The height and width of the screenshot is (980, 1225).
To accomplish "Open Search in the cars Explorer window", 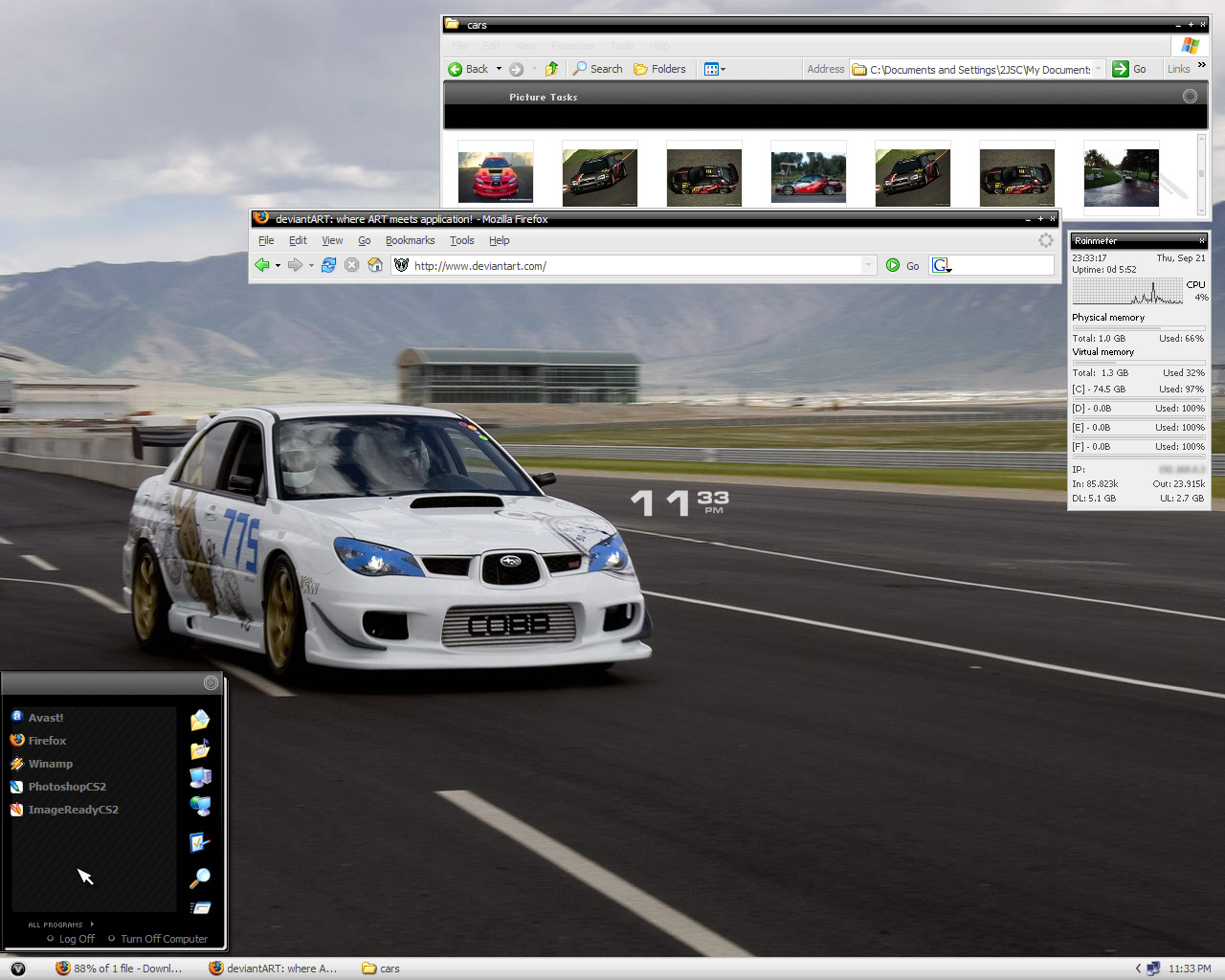I will 597,69.
